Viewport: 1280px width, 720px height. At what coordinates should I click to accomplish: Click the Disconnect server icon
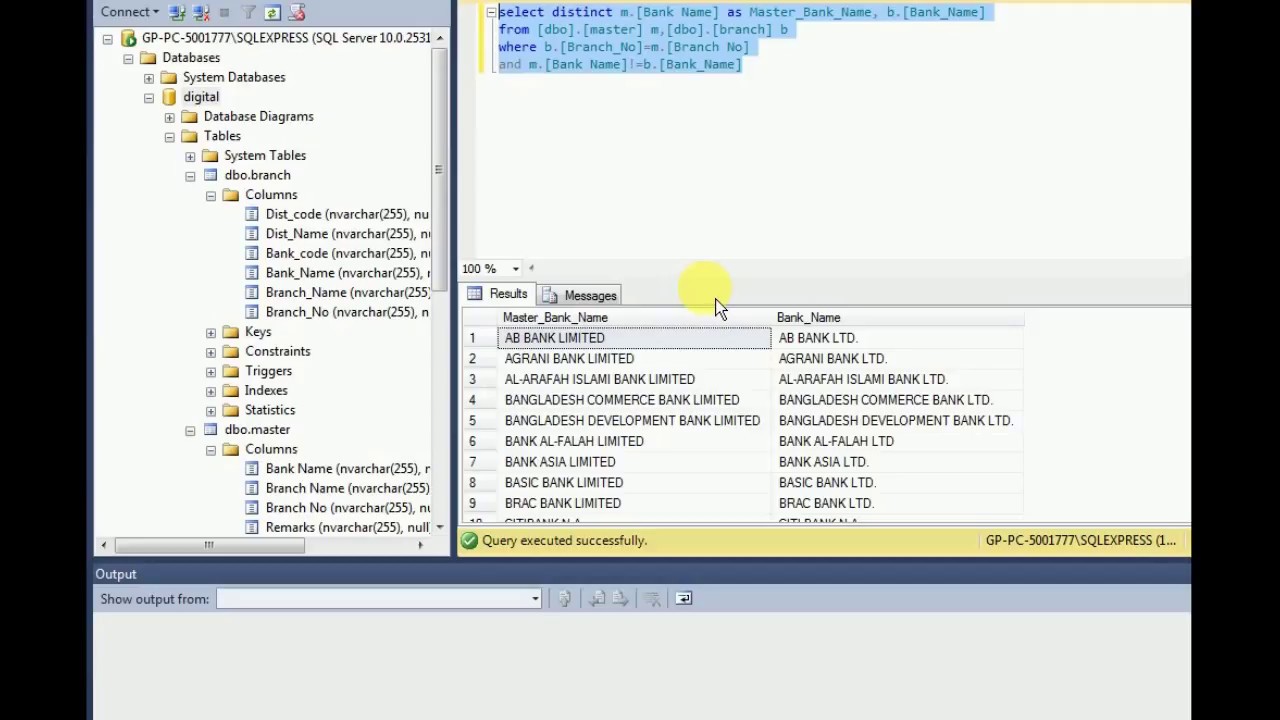(201, 12)
